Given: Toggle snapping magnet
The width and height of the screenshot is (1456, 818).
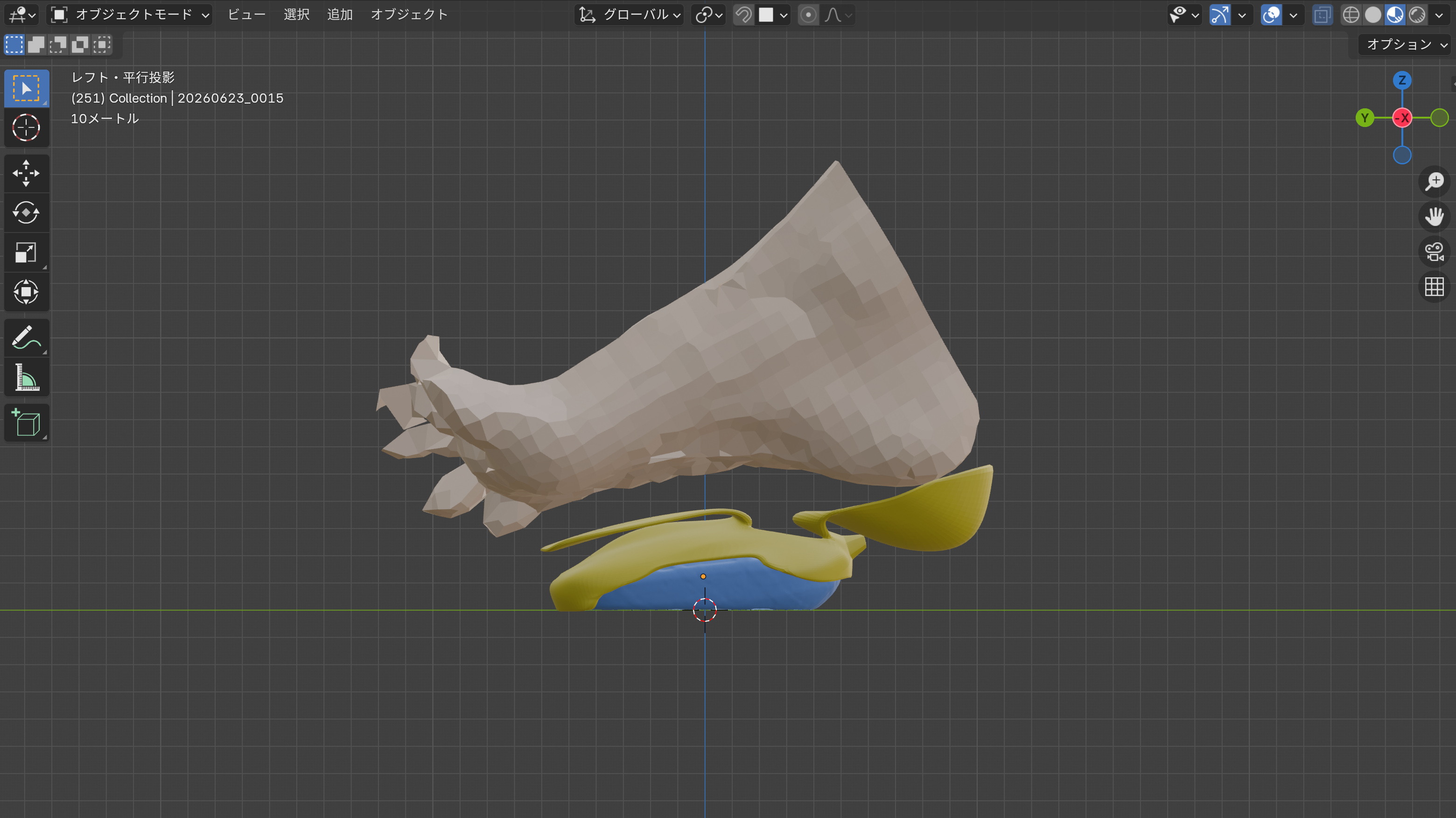Looking at the screenshot, I should point(743,14).
